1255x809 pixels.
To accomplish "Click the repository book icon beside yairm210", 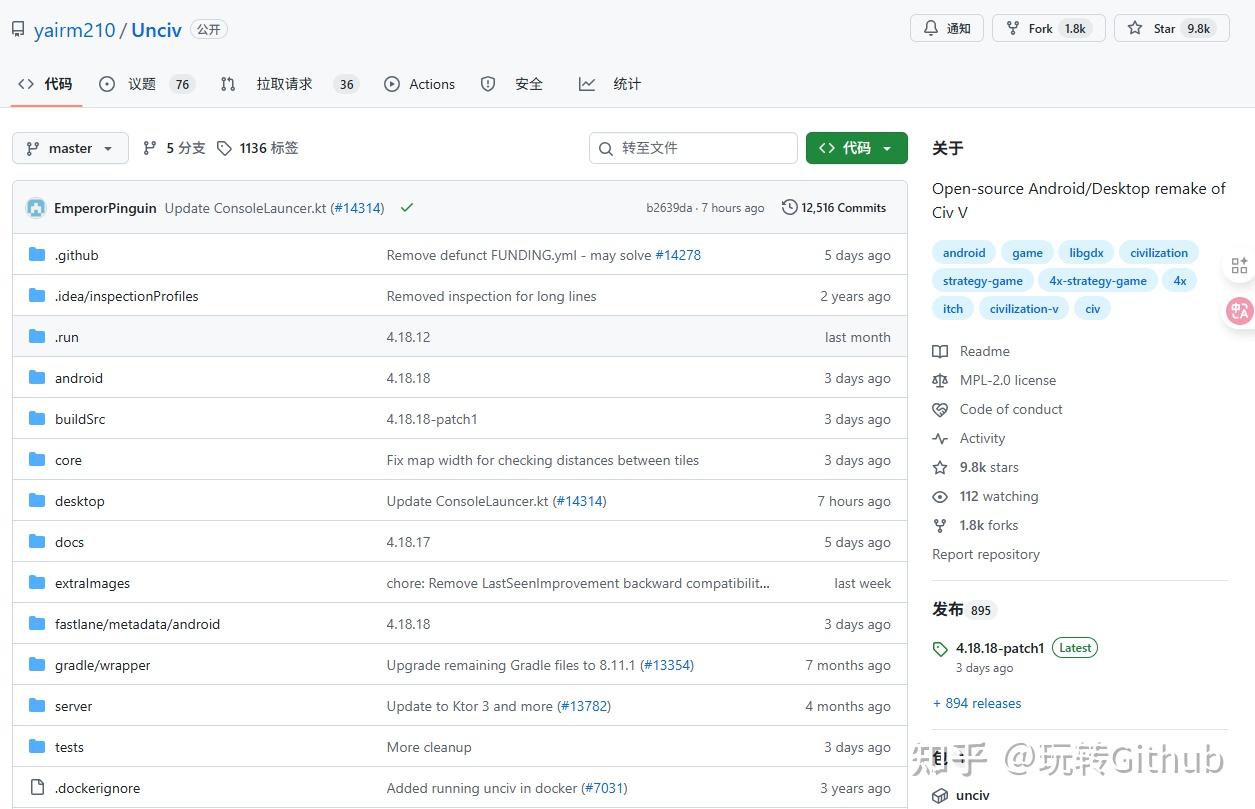I will (17, 28).
